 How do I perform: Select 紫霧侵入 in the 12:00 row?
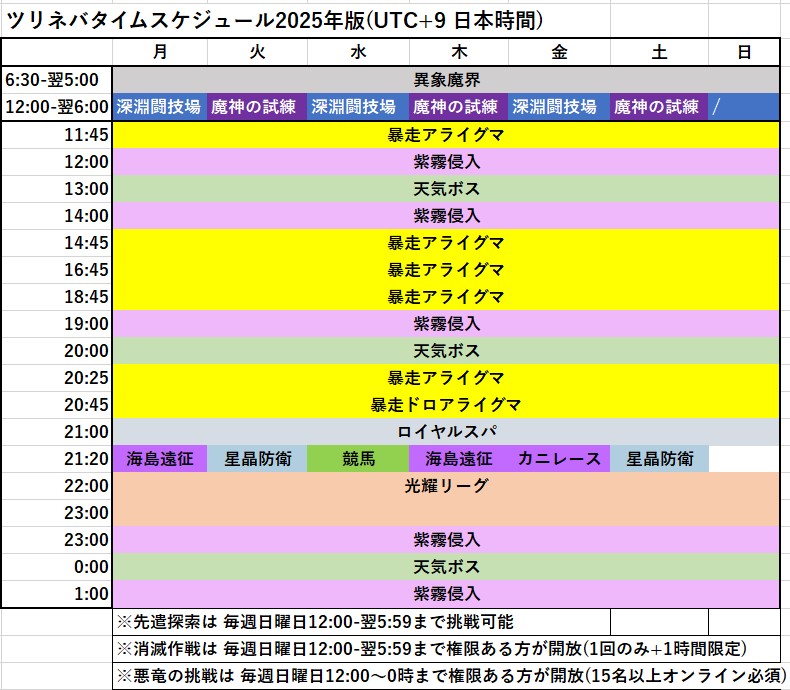click(x=446, y=162)
